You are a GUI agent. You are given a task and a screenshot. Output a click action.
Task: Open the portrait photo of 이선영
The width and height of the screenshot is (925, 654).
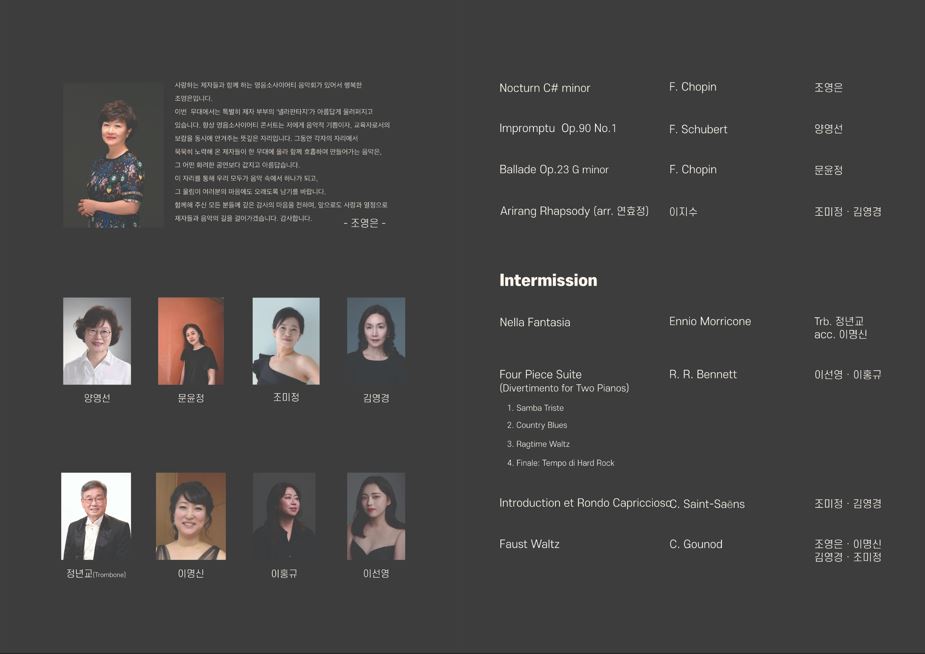[376, 516]
